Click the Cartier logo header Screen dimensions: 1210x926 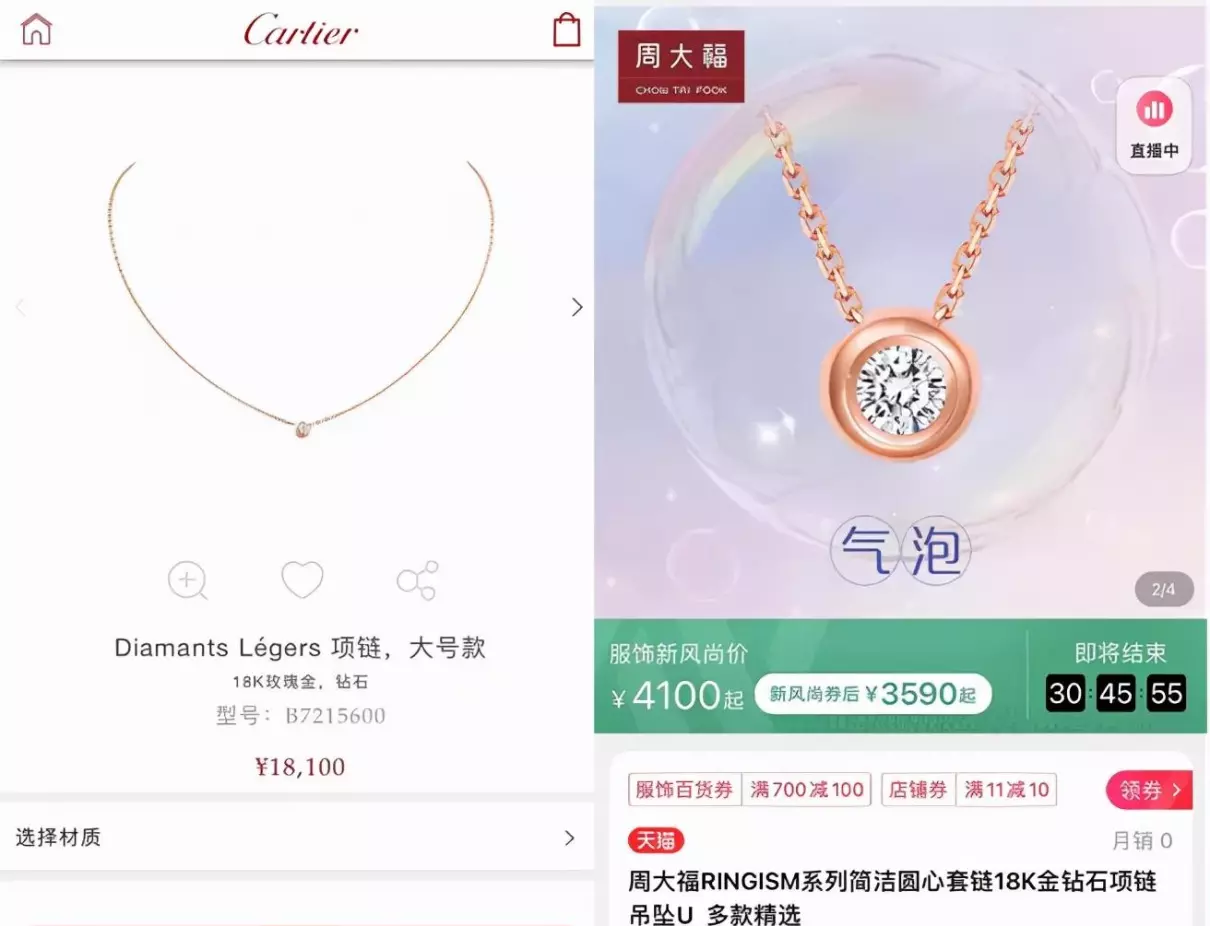click(x=301, y=30)
